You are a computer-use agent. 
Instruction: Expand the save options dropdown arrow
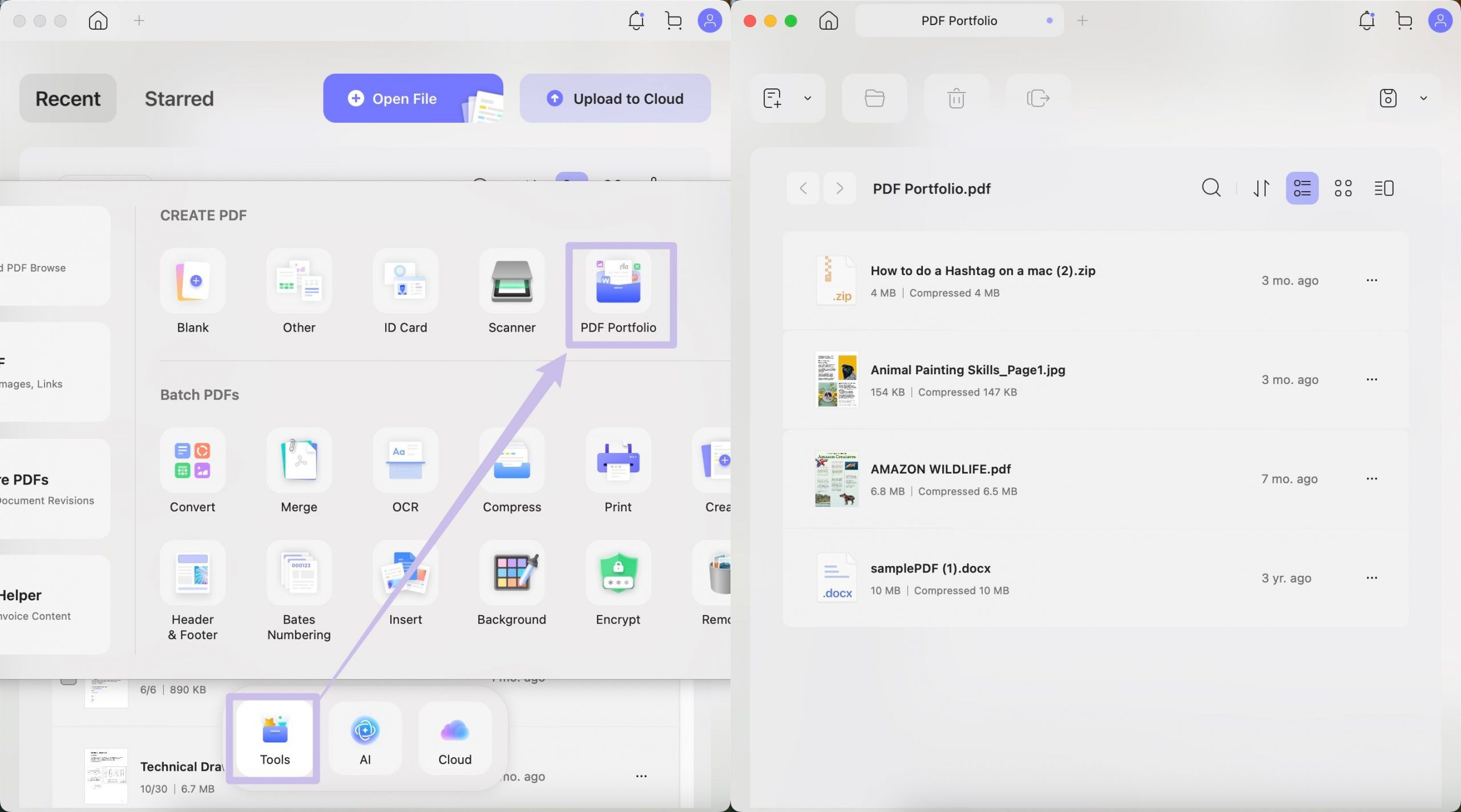(1423, 98)
